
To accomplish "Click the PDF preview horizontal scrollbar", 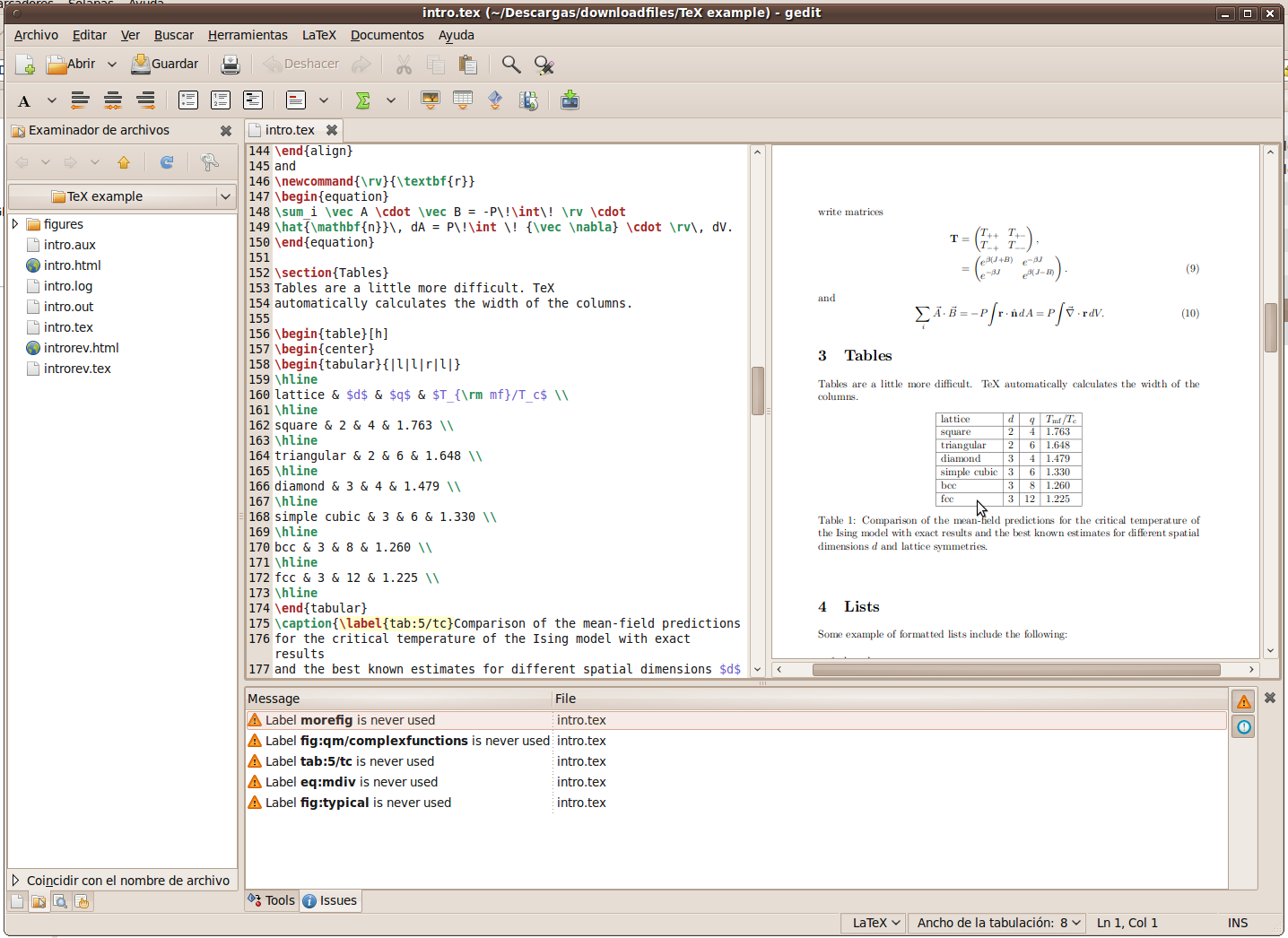I will tap(1015, 670).
